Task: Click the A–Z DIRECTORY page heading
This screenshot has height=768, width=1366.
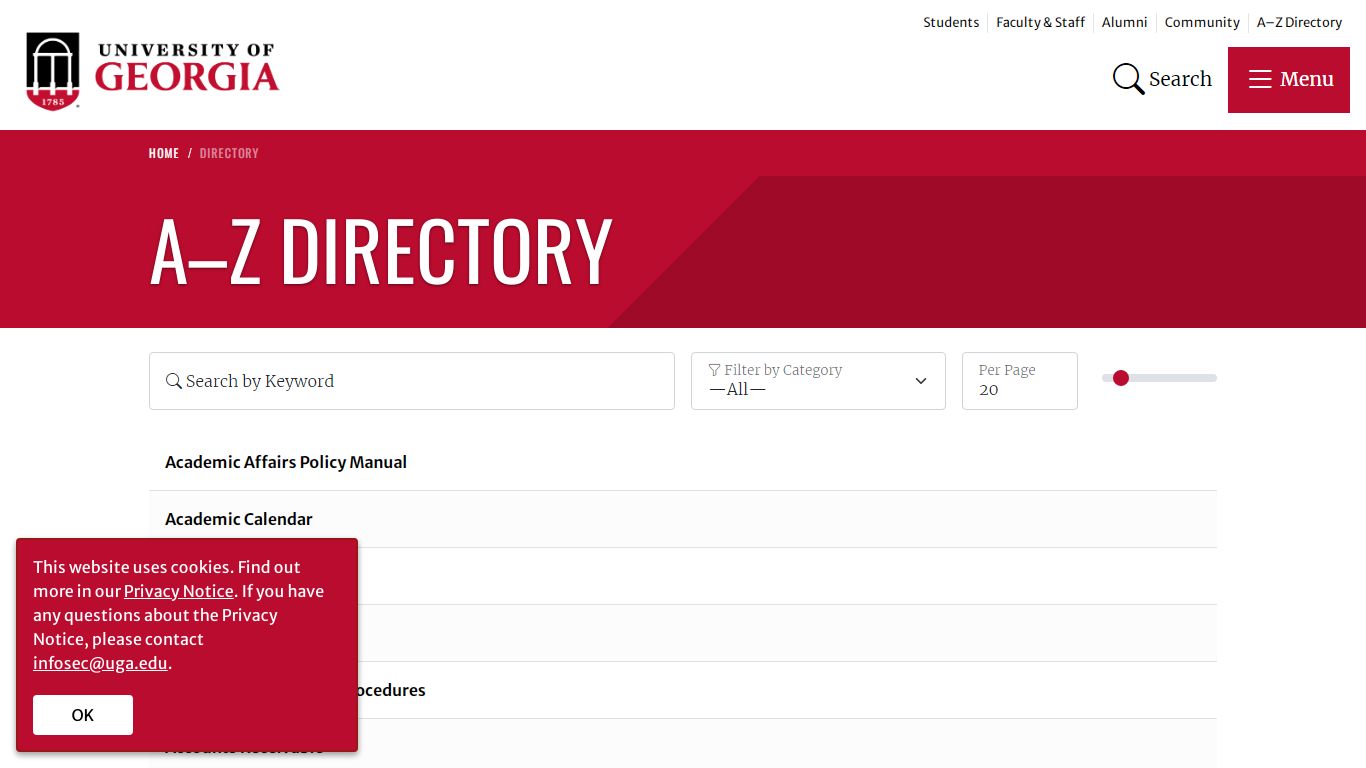Action: pyautogui.click(x=381, y=251)
